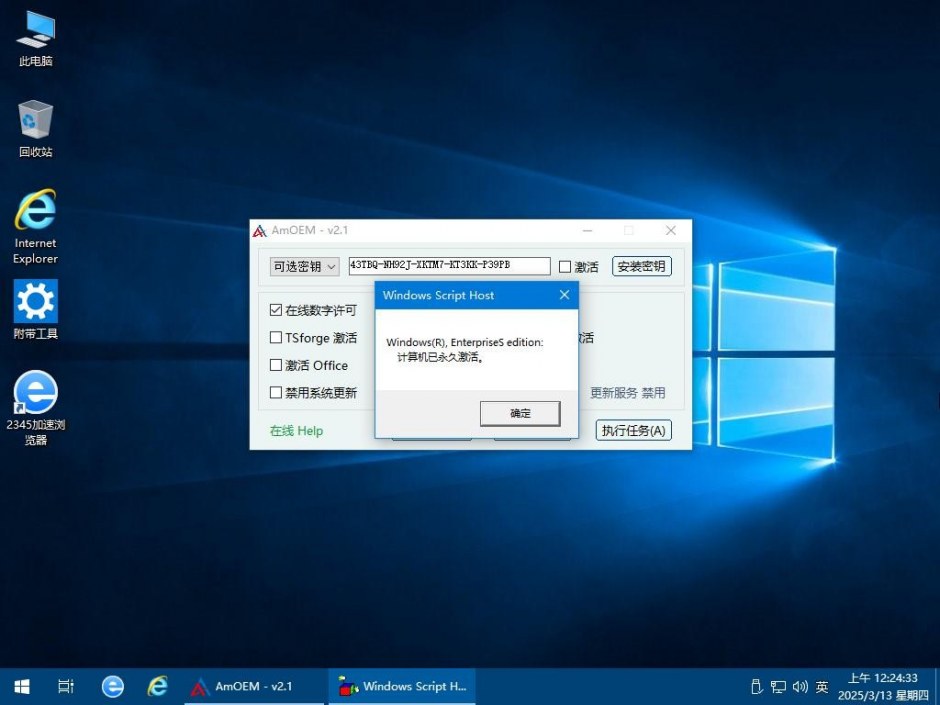
Task: Select the 附带工具 gear icon
Action: pyautogui.click(x=35, y=309)
